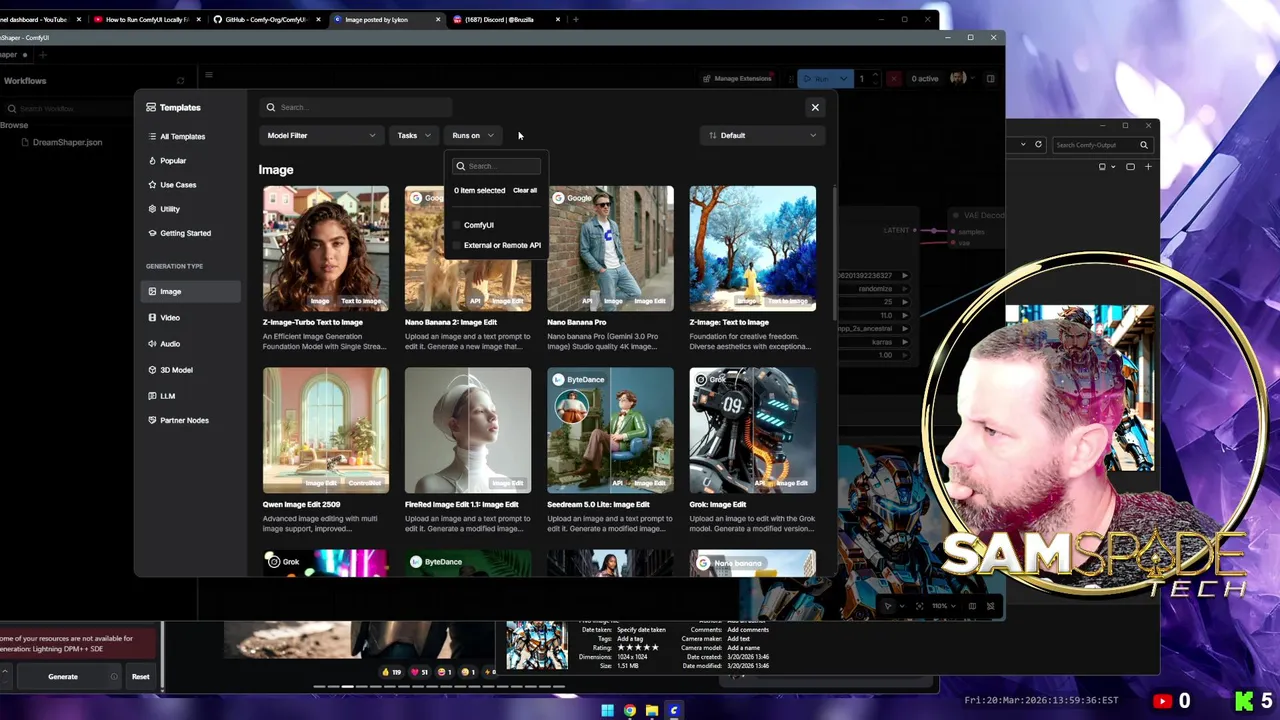Click the ComfyUI icon on the taskbar
The image size is (1280, 720).
pos(674,711)
